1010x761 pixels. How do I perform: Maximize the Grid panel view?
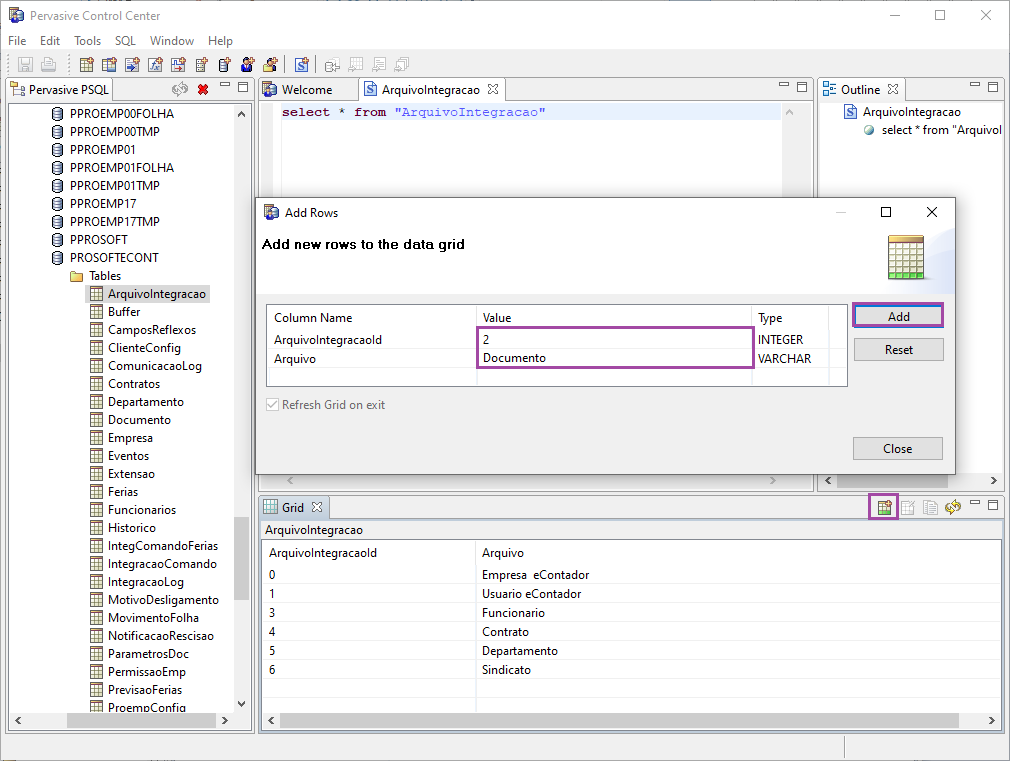pos(993,506)
